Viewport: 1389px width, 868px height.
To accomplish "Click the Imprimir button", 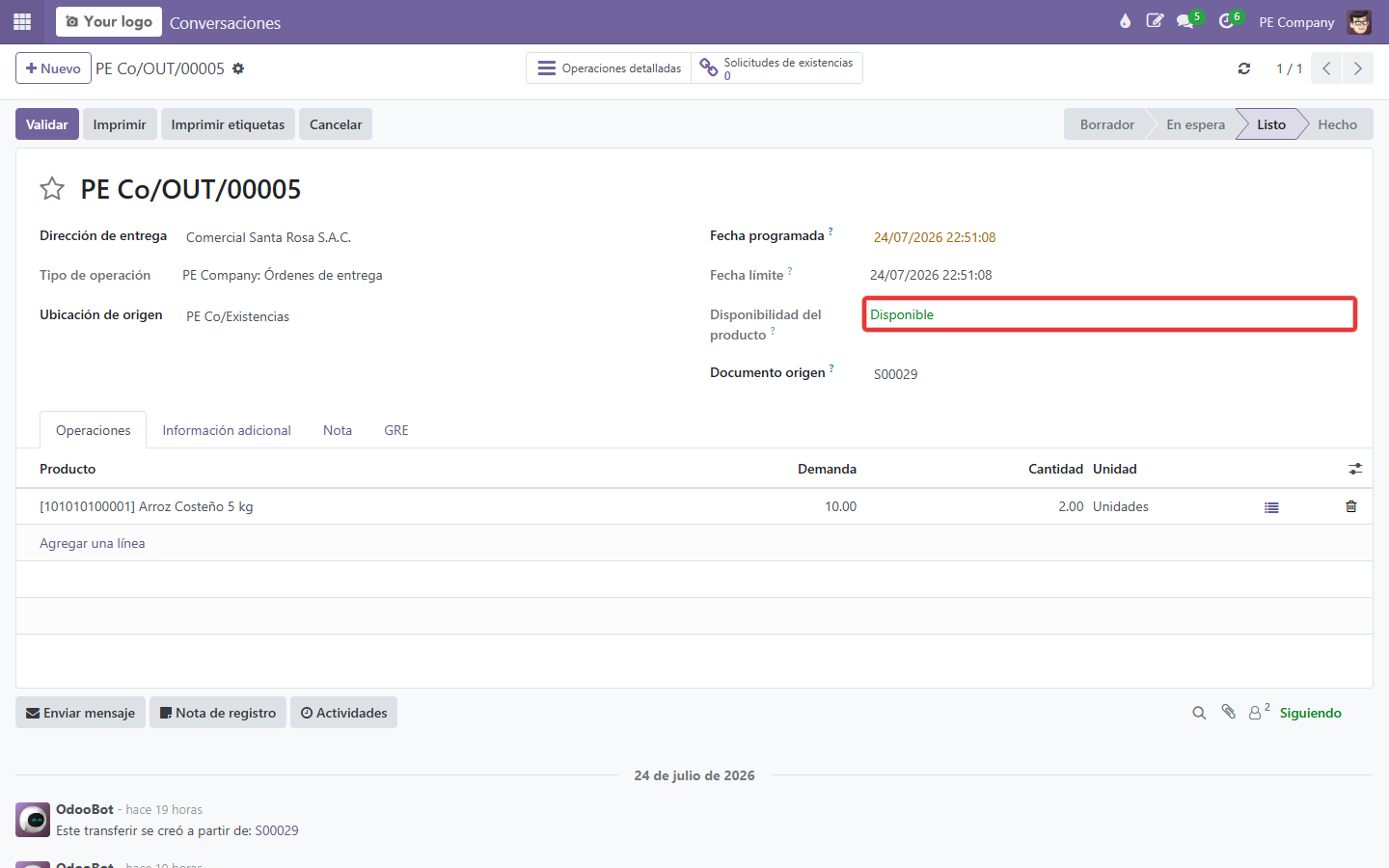I will [120, 124].
